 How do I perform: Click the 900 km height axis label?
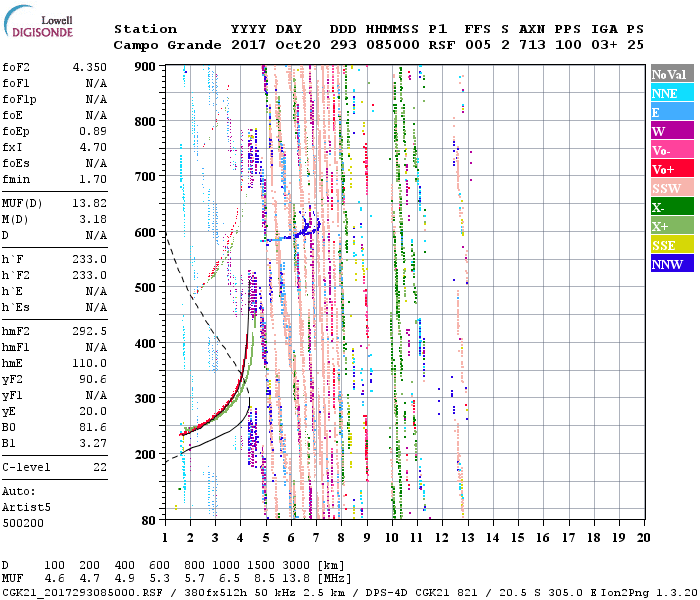click(146, 67)
